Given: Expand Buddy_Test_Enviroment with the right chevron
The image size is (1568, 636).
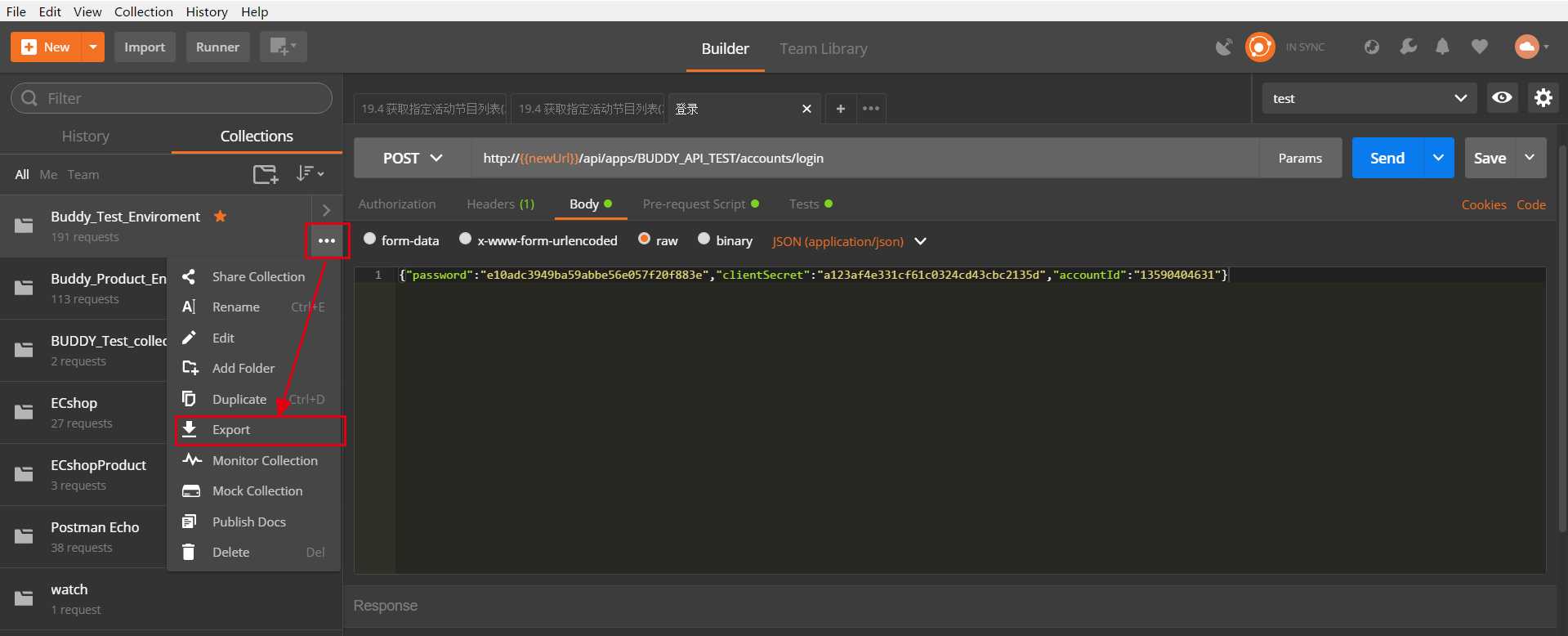Looking at the screenshot, I should tap(326, 210).
